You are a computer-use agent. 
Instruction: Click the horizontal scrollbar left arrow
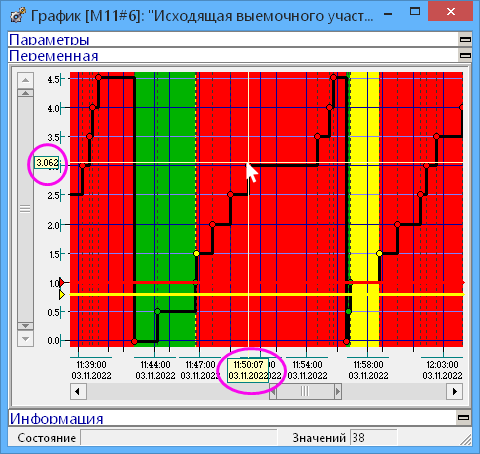[x=78, y=391]
